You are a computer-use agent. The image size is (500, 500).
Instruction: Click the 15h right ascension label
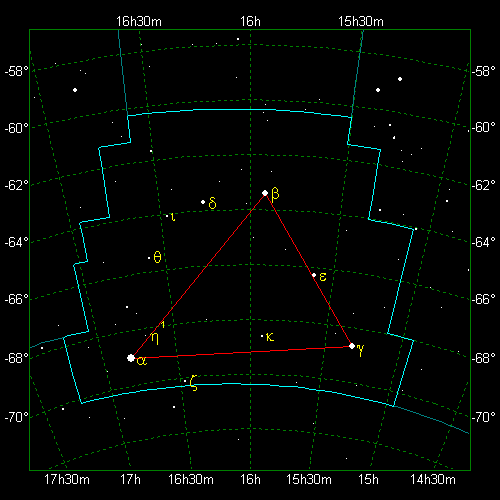(x=368, y=480)
